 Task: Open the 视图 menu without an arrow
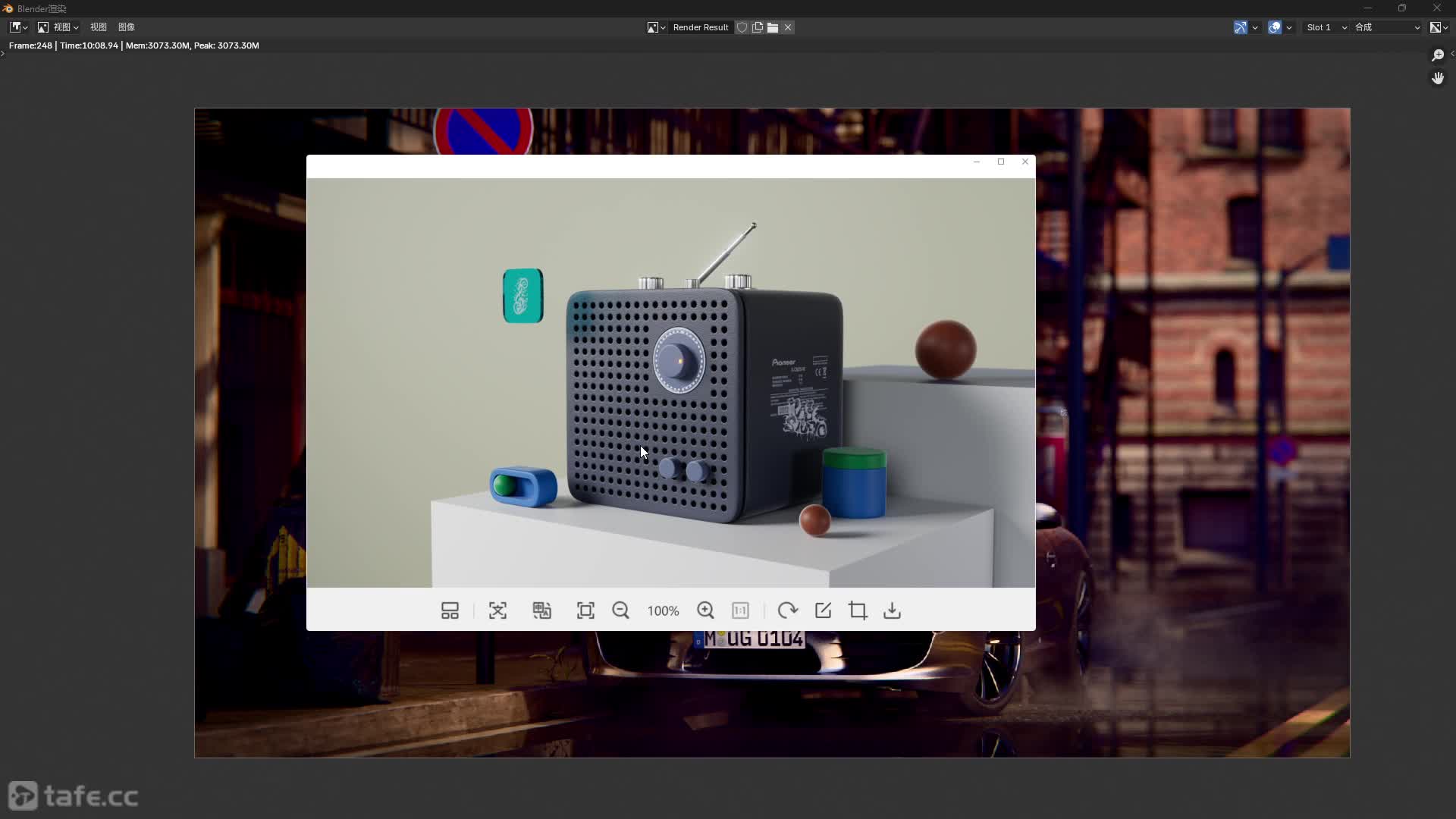[99, 27]
